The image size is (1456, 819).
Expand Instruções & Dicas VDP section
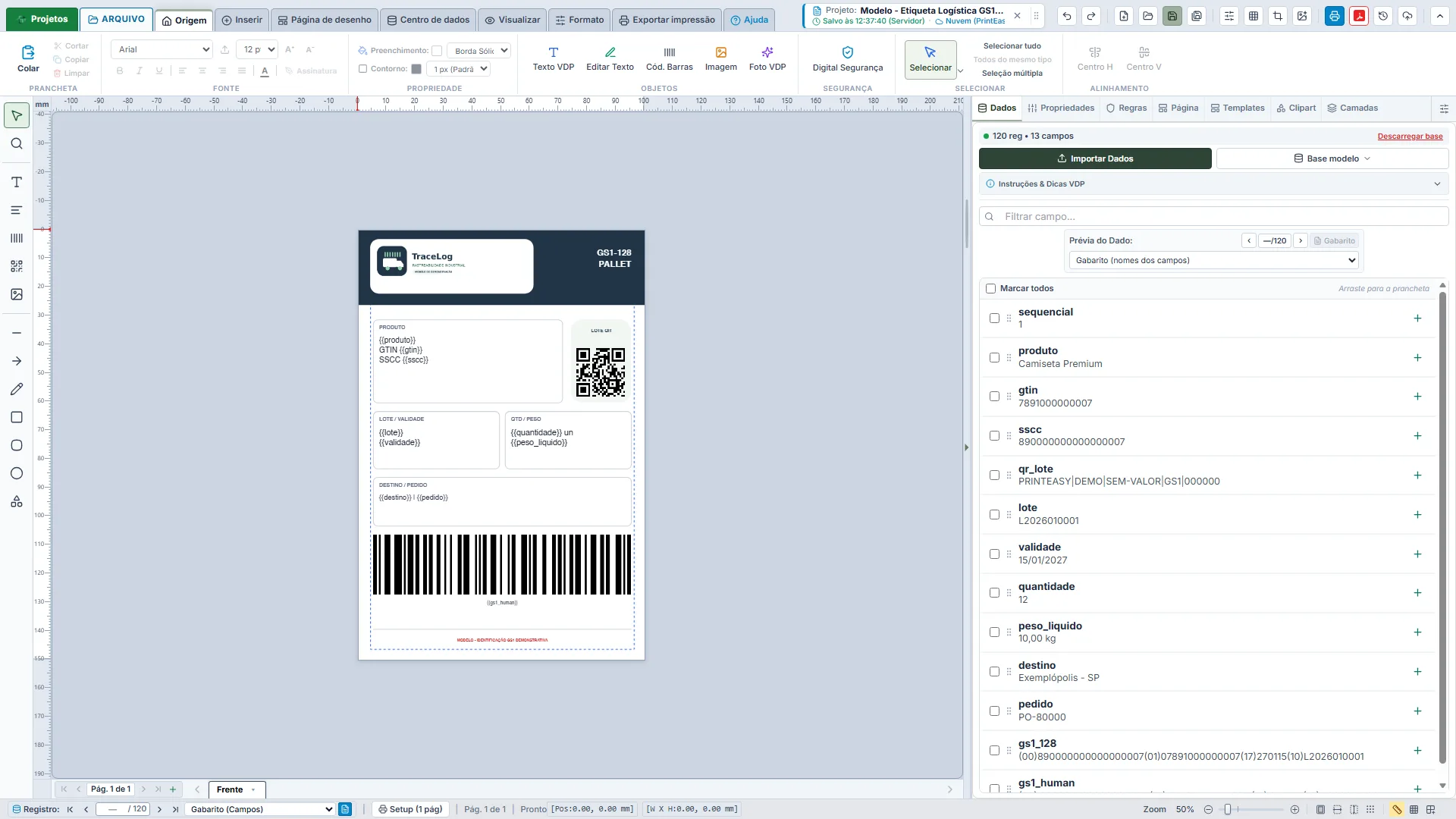(x=1213, y=184)
